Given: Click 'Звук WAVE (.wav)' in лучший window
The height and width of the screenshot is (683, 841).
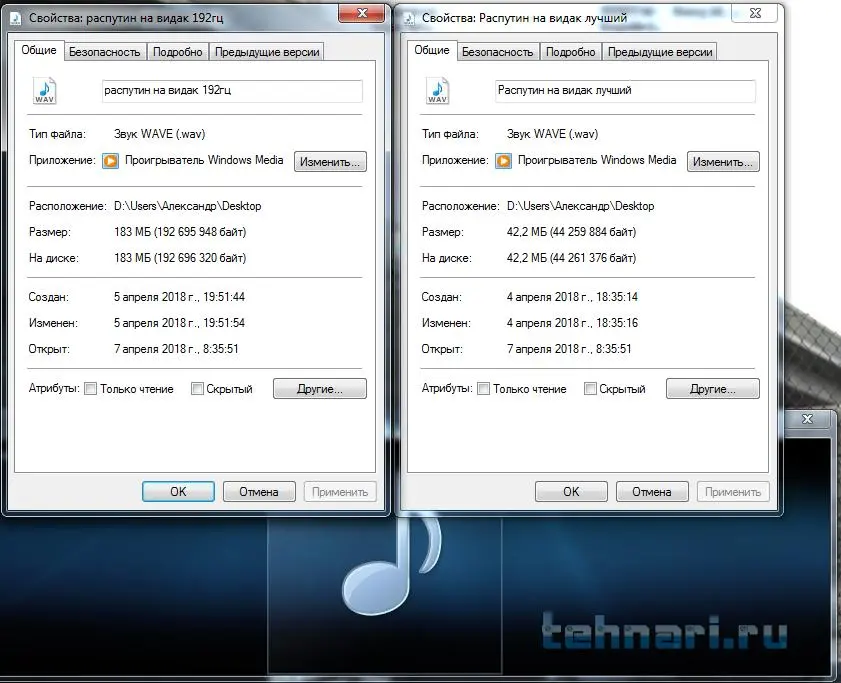Looking at the screenshot, I should (552, 134).
